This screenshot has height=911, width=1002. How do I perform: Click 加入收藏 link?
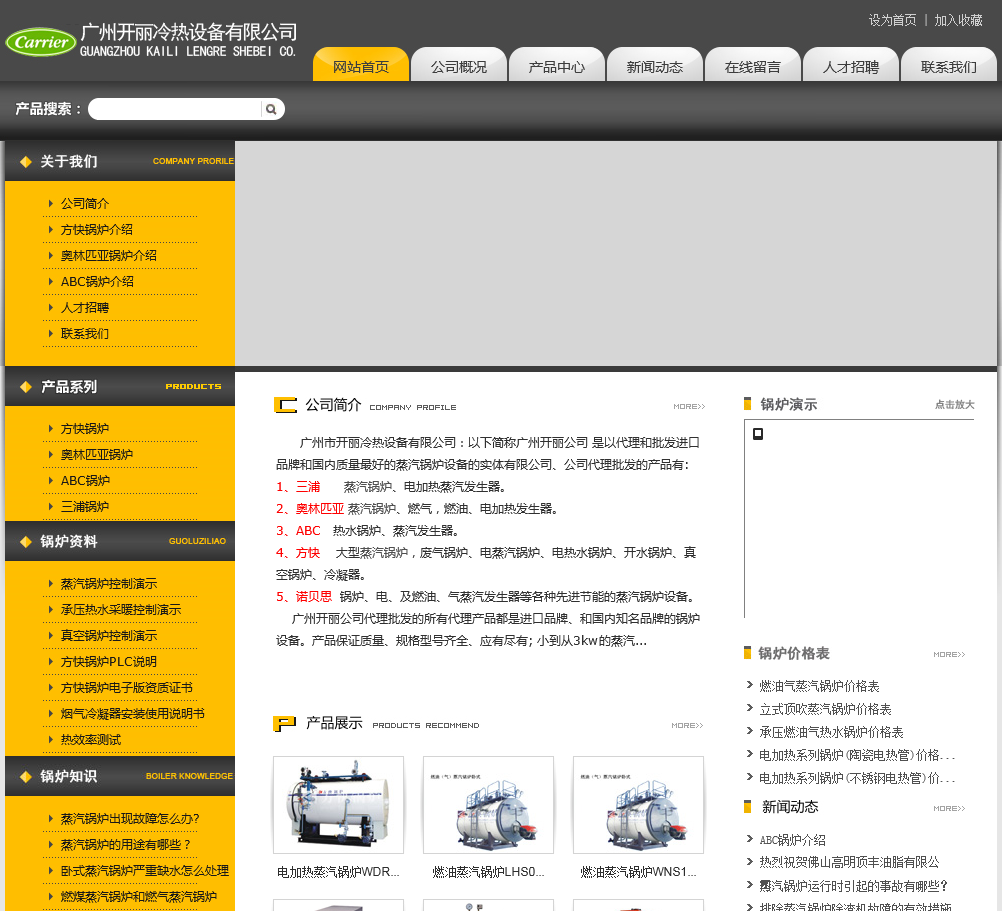coord(958,20)
